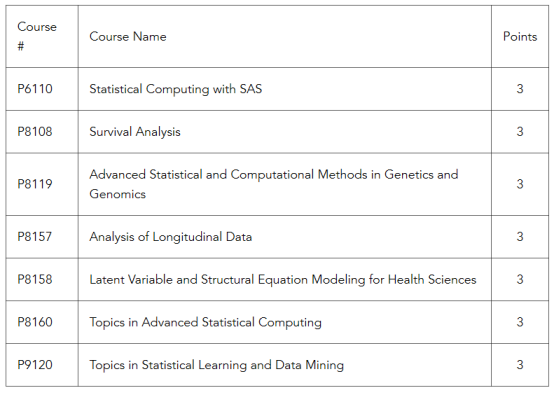Screen dimensions: 554x395
Task: Click Latent Variable and Structural Equation Modeling
Action: point(283,279)
